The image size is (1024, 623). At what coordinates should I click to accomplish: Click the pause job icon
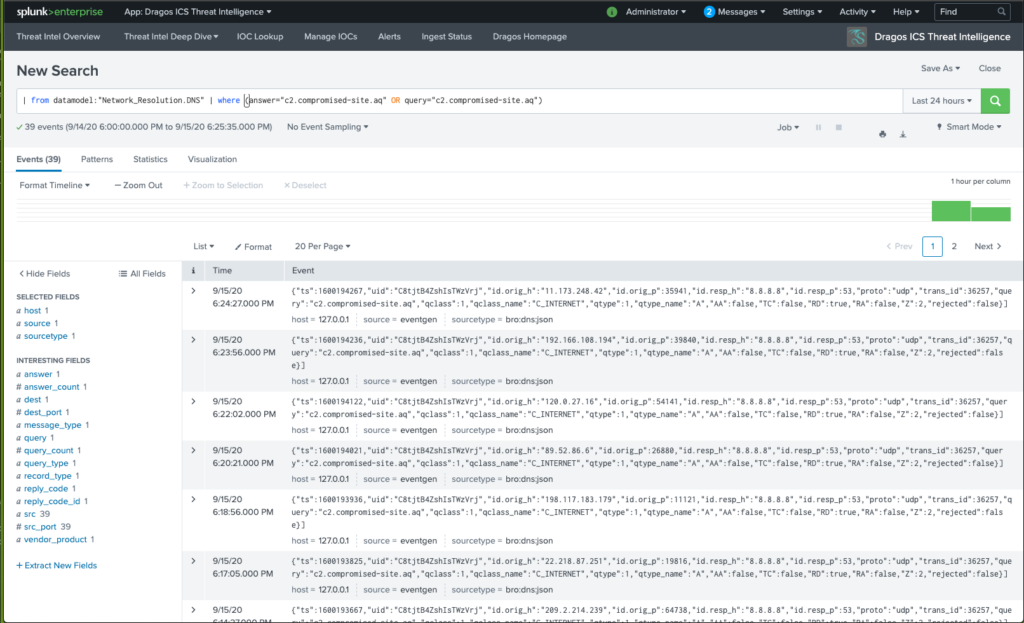click(818, 127)
